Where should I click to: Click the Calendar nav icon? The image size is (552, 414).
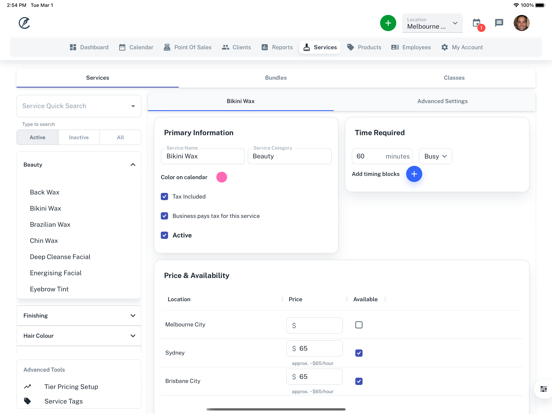[122, 47]
